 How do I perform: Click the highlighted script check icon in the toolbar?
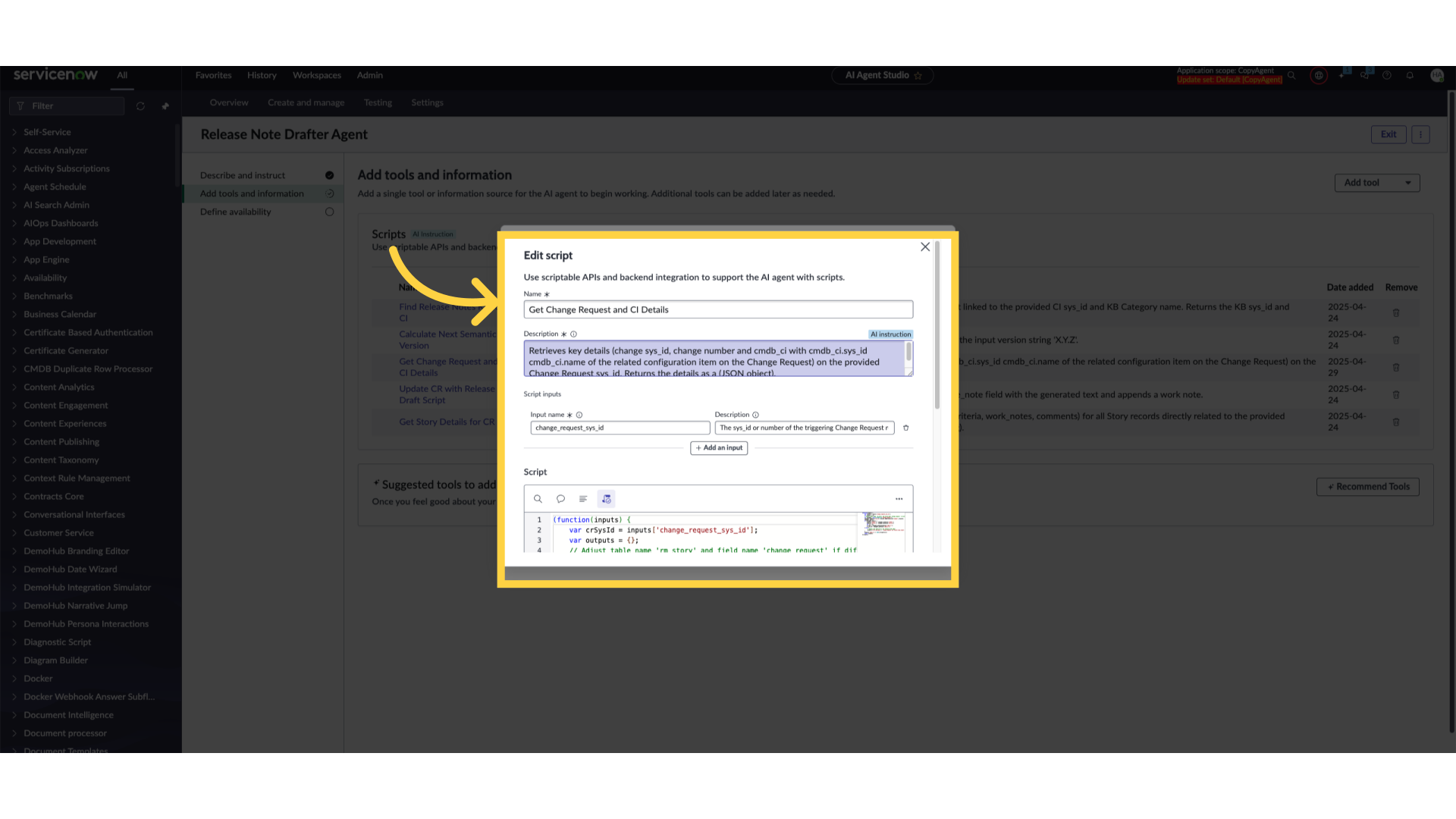point(606,499)
